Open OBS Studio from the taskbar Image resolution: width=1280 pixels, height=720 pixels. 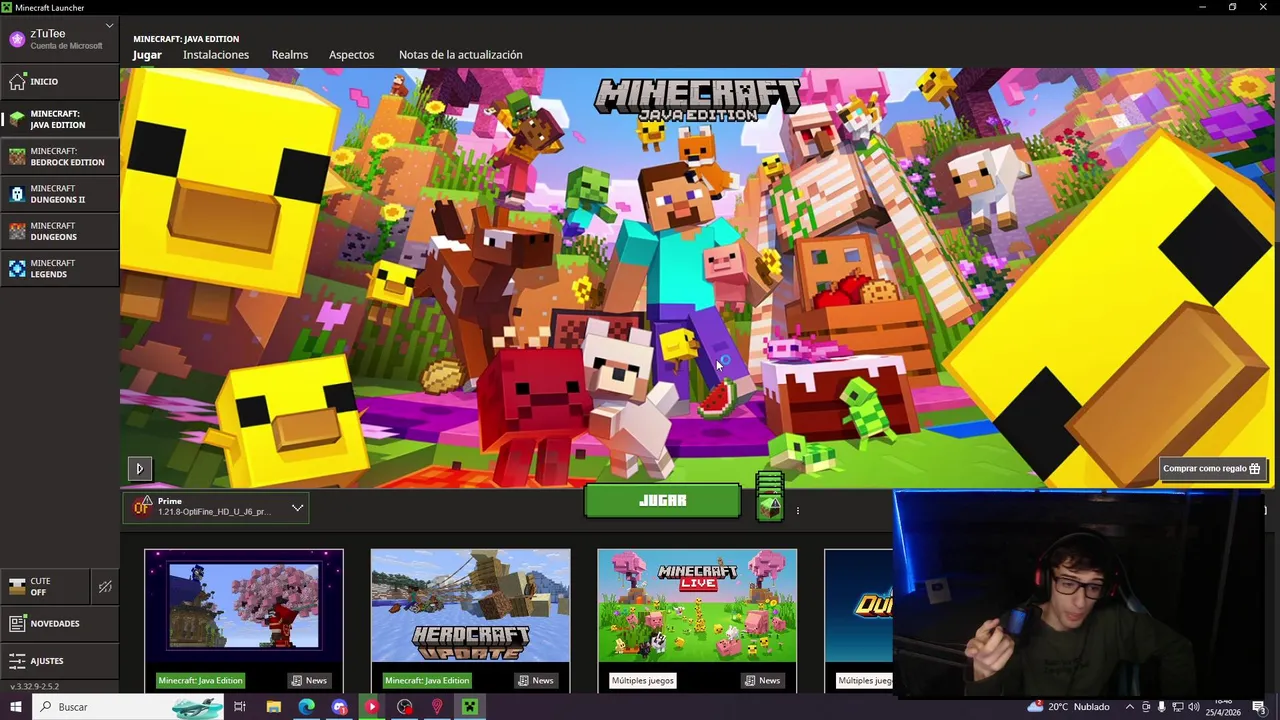[x=404, y=707]
